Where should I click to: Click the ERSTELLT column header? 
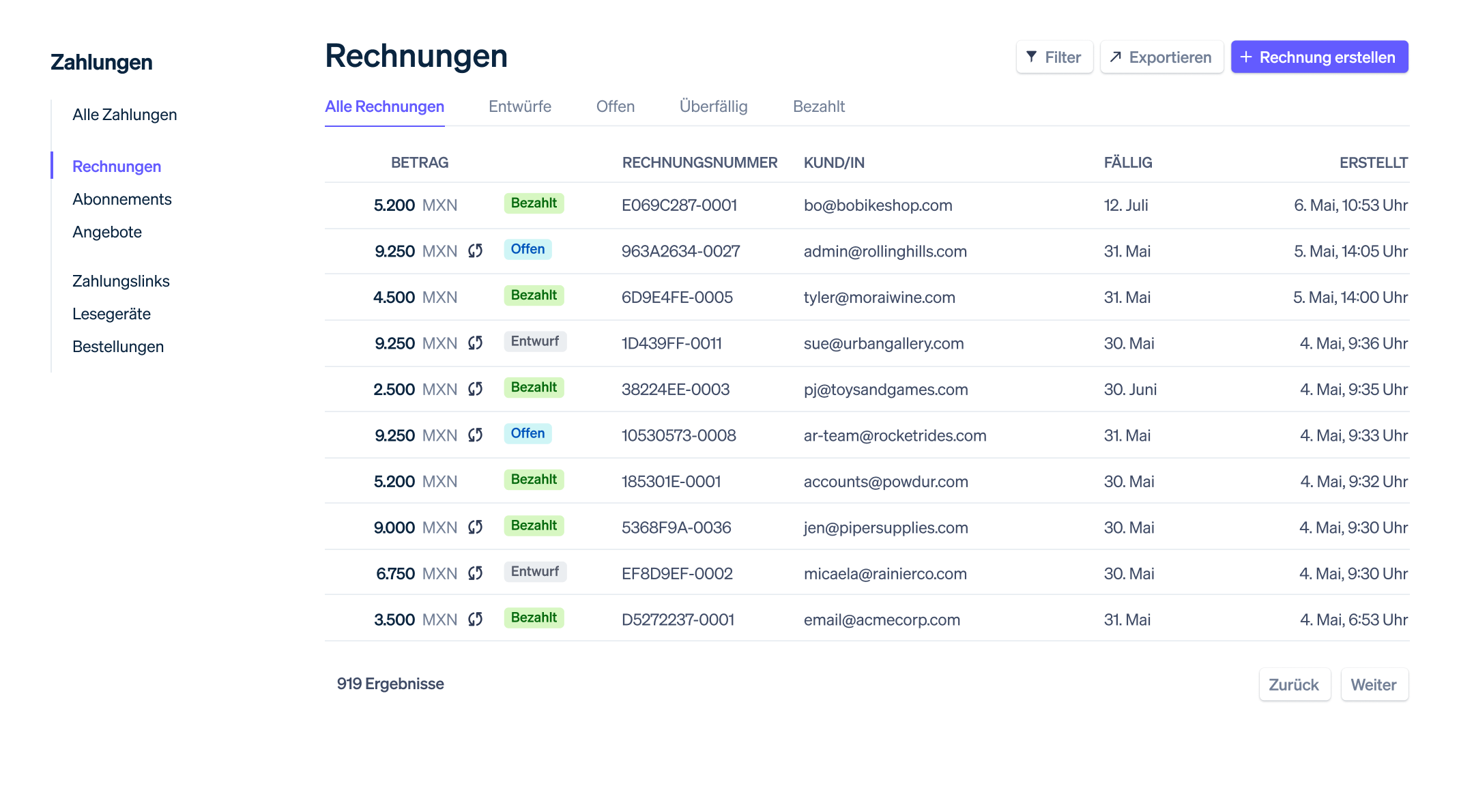pos(1374,162)
